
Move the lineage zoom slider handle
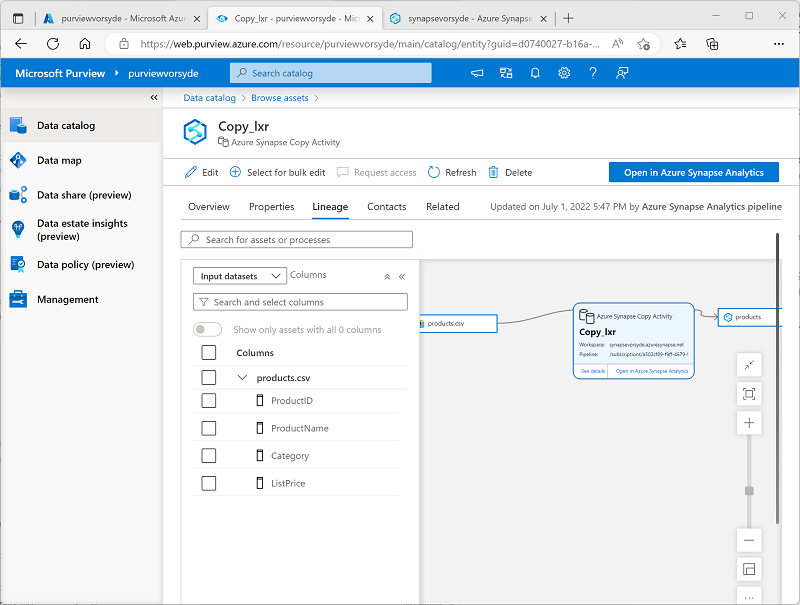point(749,491)
